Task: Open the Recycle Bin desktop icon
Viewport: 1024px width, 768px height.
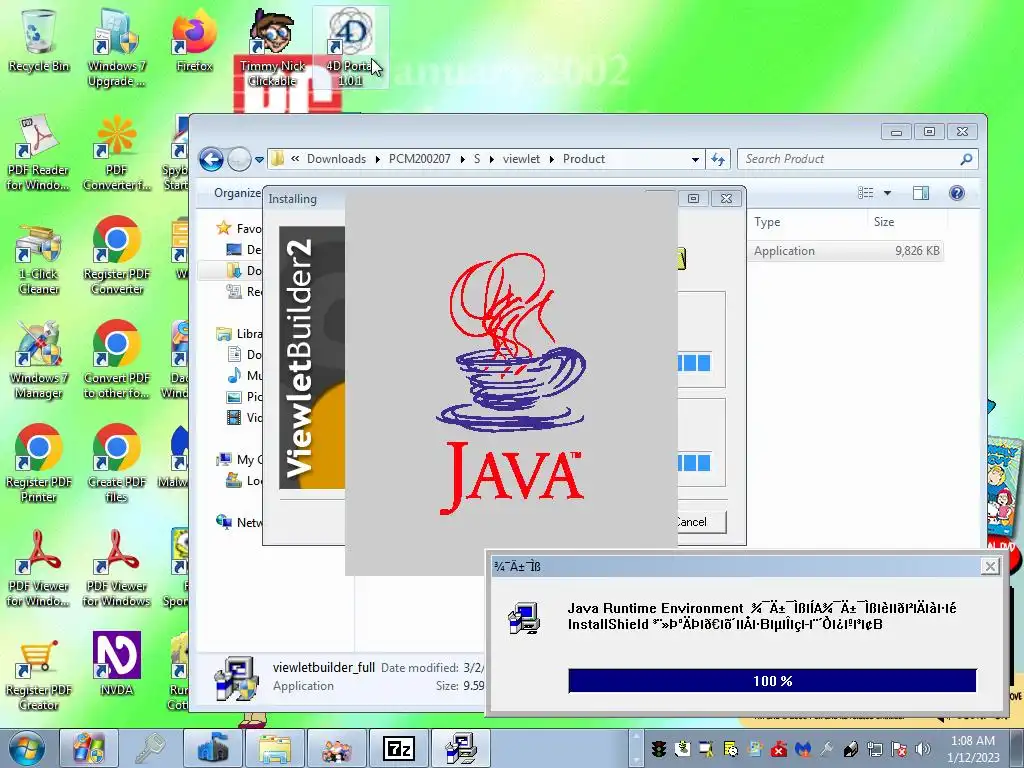Action: (39, 41)
